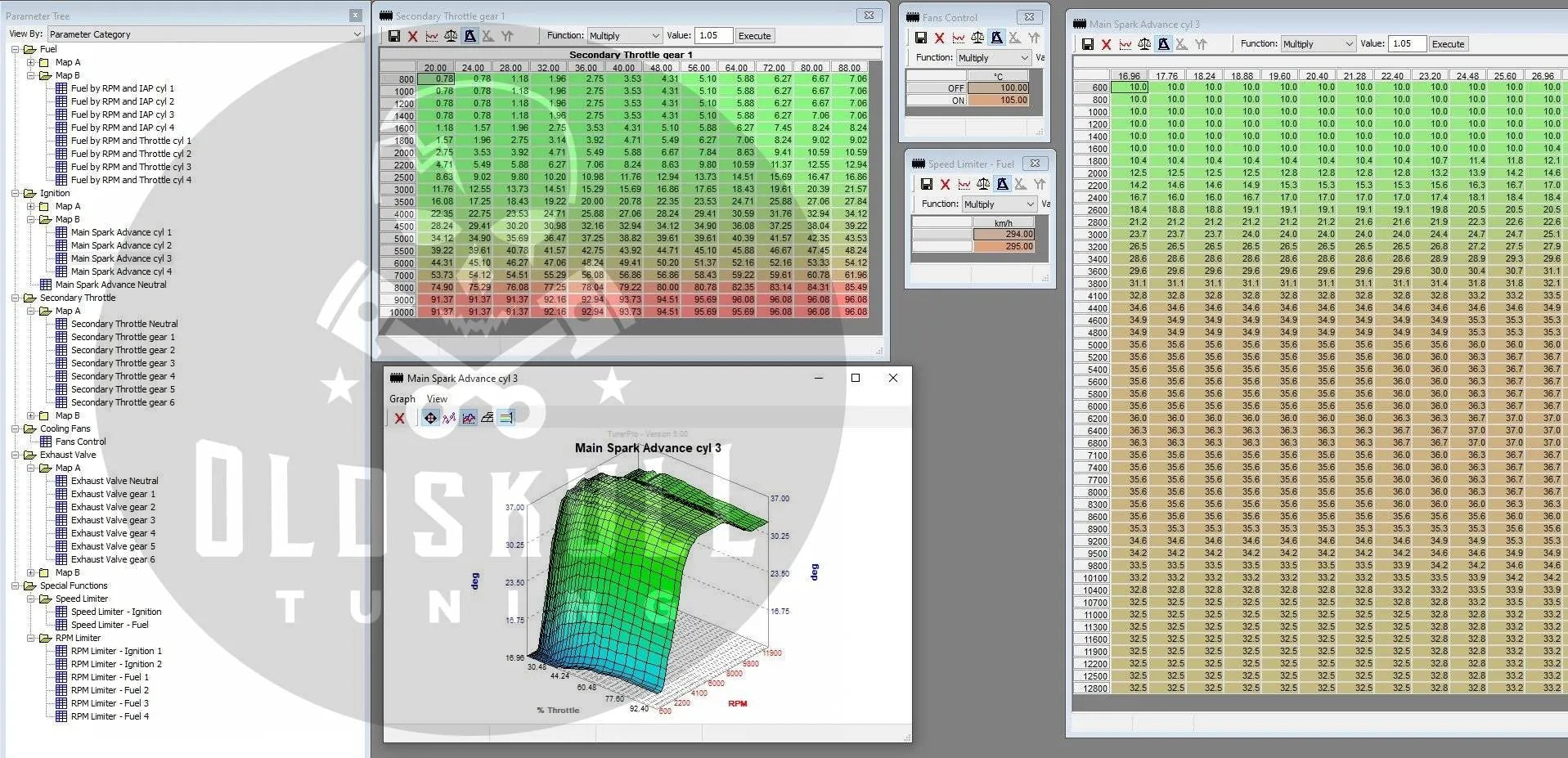Open the View menu in graph window
Viewport: 1568px width, 758px height.
pyautogui.click(x=437, y=399)
